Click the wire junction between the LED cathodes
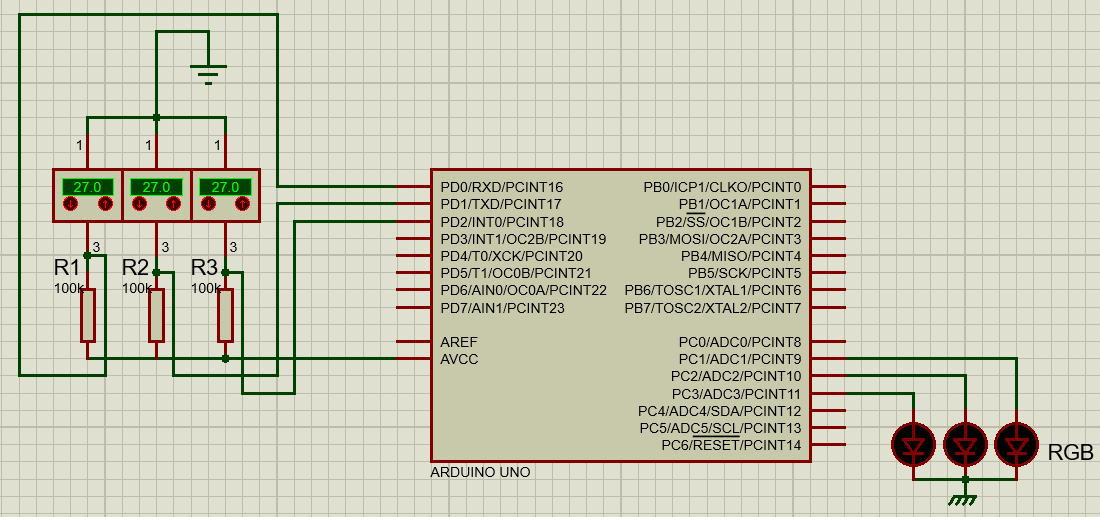The image size is (1100, 517). [965, 480]
